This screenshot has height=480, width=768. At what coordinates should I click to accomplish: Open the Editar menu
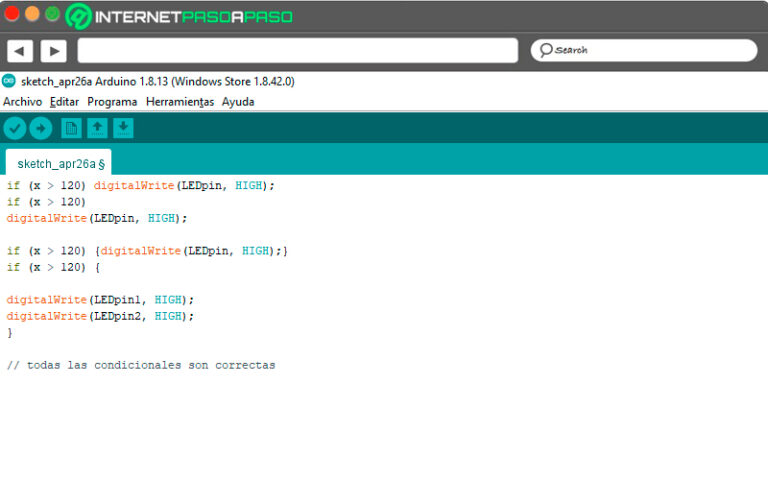pyautogui.click(x=64, y=102)
